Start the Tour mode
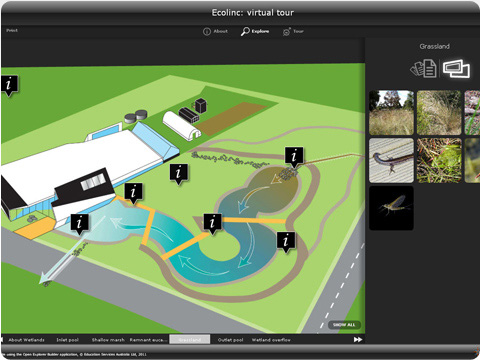480x360 pixels. pyautogui.click(x=293, y=31)
